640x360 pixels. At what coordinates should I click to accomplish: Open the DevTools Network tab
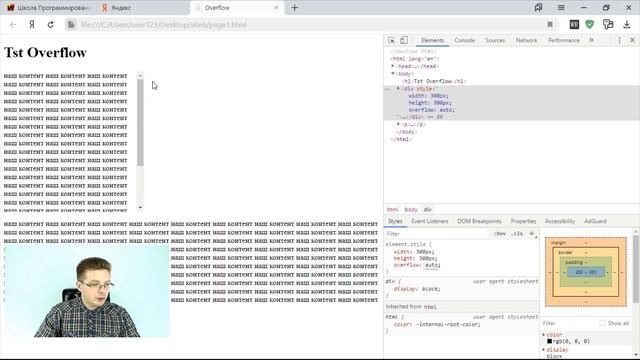pyautogui.click(x=527, y=40)
